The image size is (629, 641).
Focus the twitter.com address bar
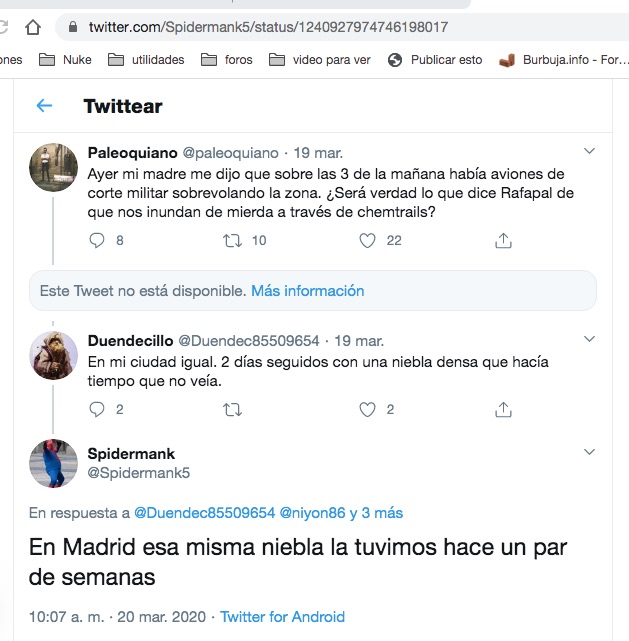click(x=268, y=27)
